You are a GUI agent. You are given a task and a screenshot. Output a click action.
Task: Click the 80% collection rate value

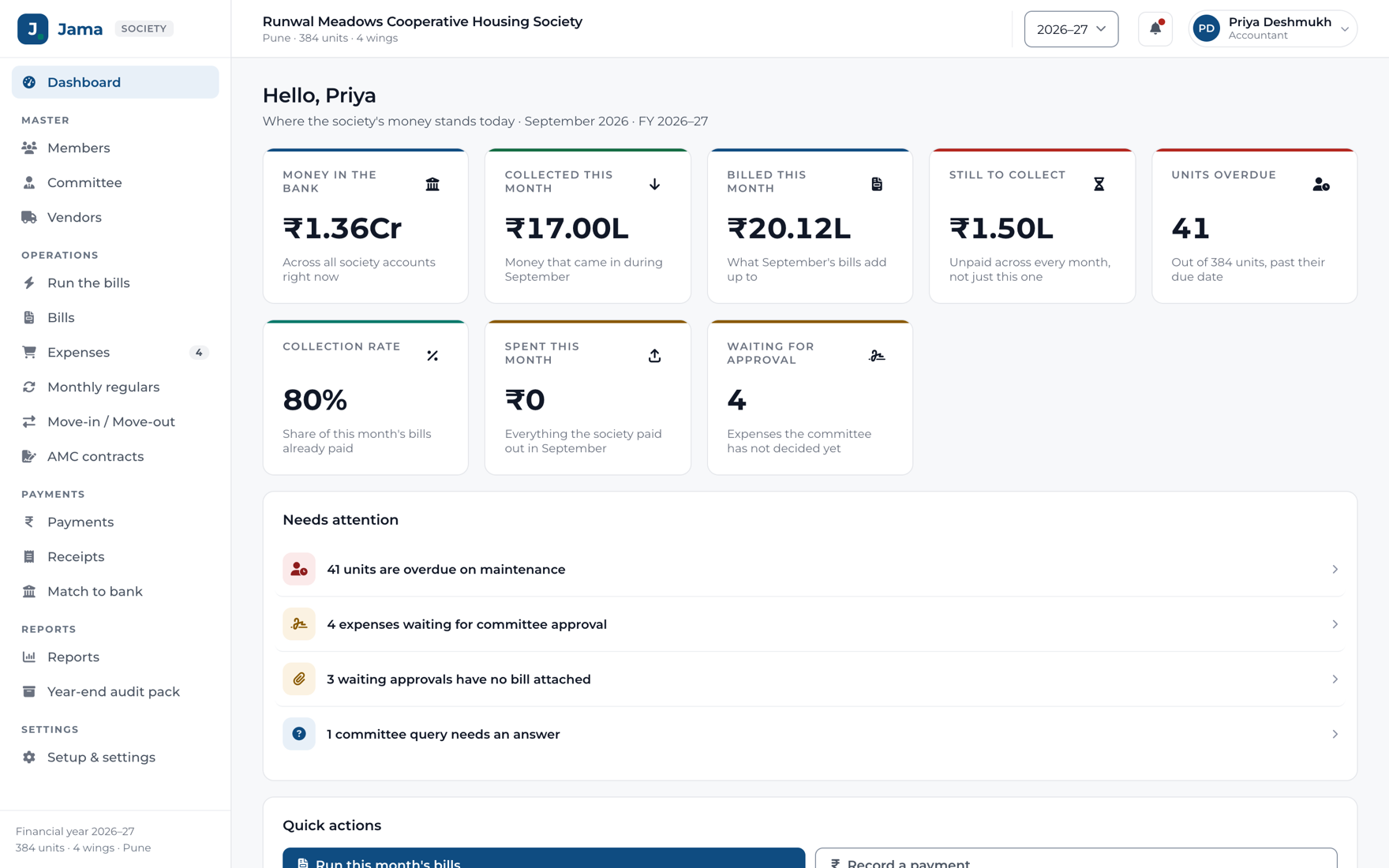click(x=315, y=400)
